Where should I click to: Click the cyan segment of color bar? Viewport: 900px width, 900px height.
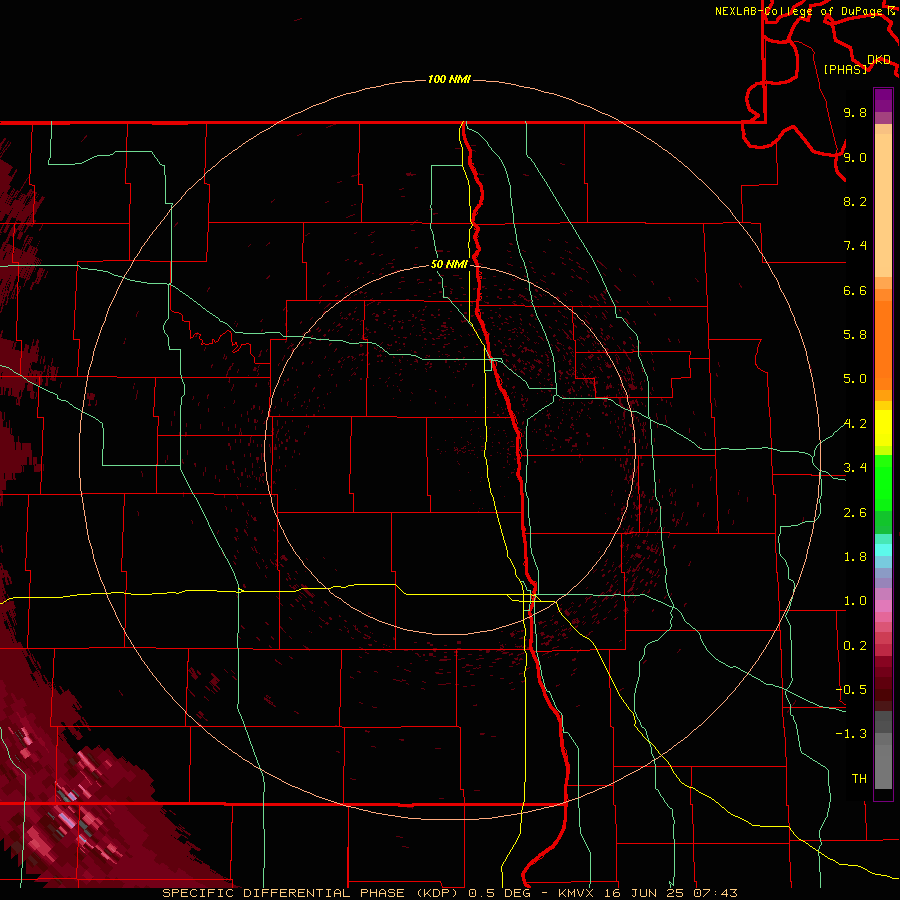click(883, 550)
